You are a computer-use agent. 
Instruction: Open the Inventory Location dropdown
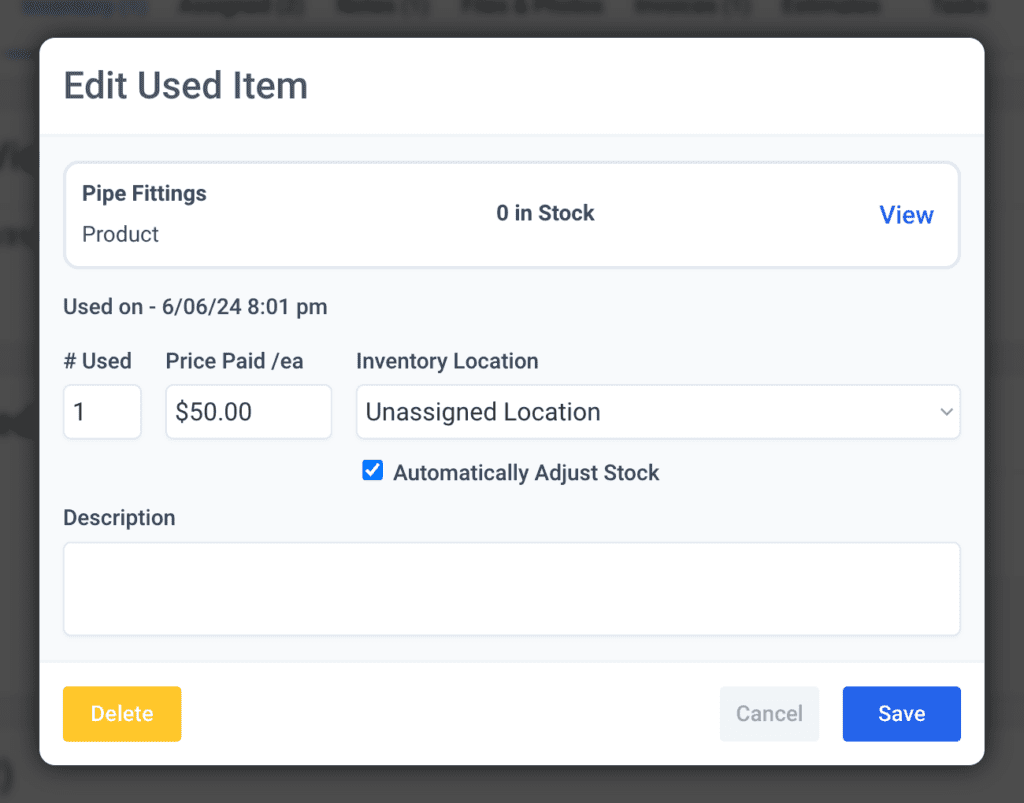(x=657, y=412)
